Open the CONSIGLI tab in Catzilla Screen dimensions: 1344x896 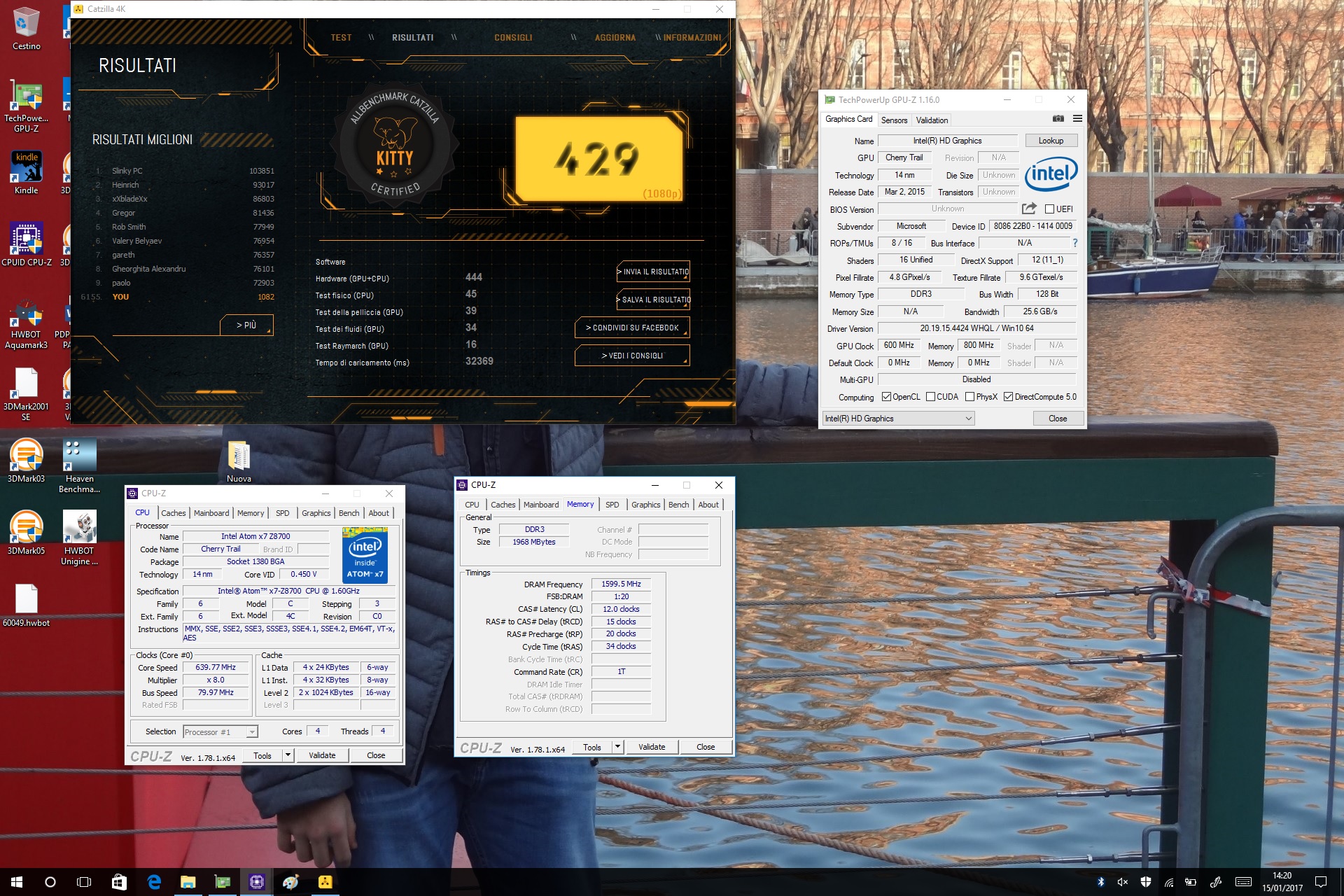coord(513,38)
